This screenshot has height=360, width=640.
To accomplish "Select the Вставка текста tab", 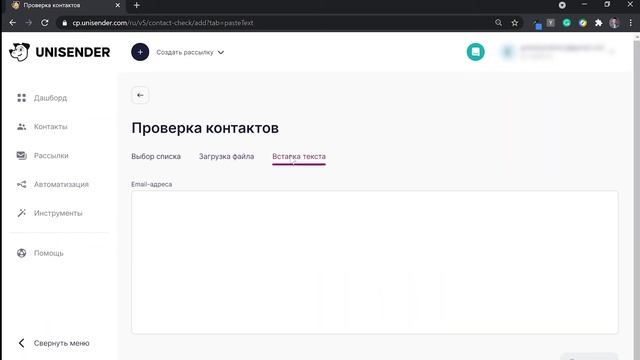I will [299, 156].
